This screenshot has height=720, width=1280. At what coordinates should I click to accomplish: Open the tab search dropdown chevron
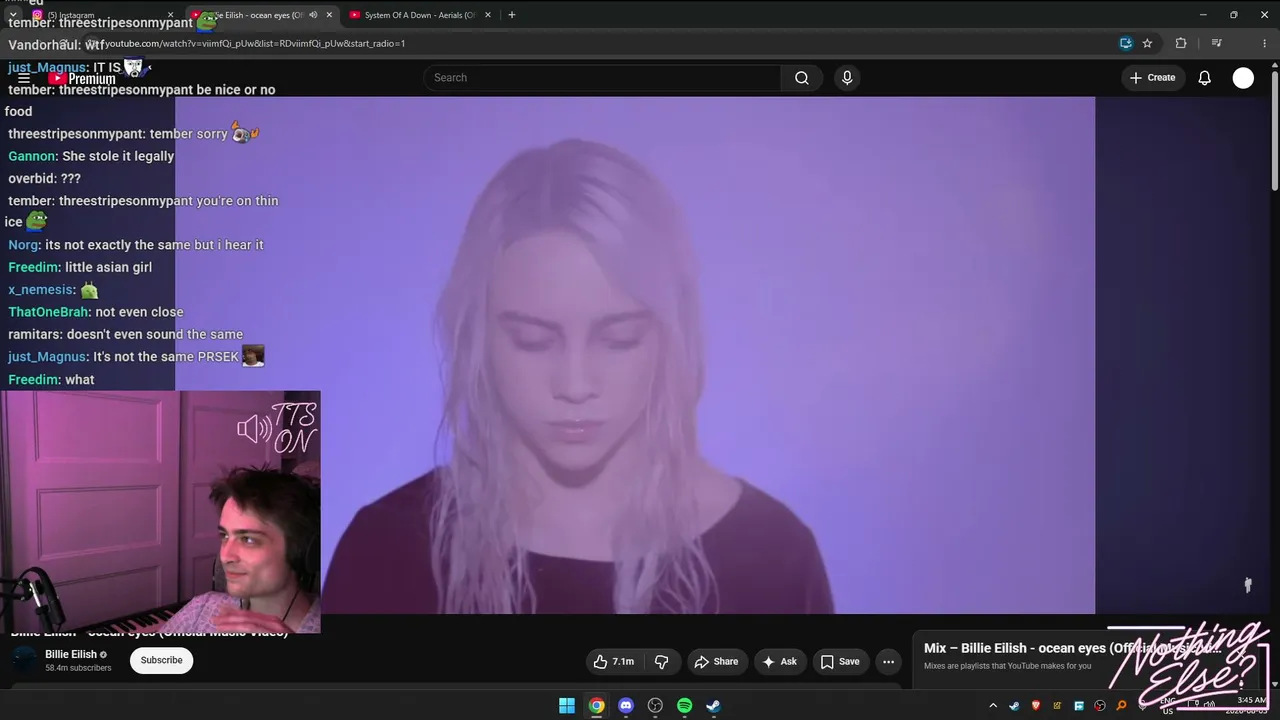click(x=13, y=15)
